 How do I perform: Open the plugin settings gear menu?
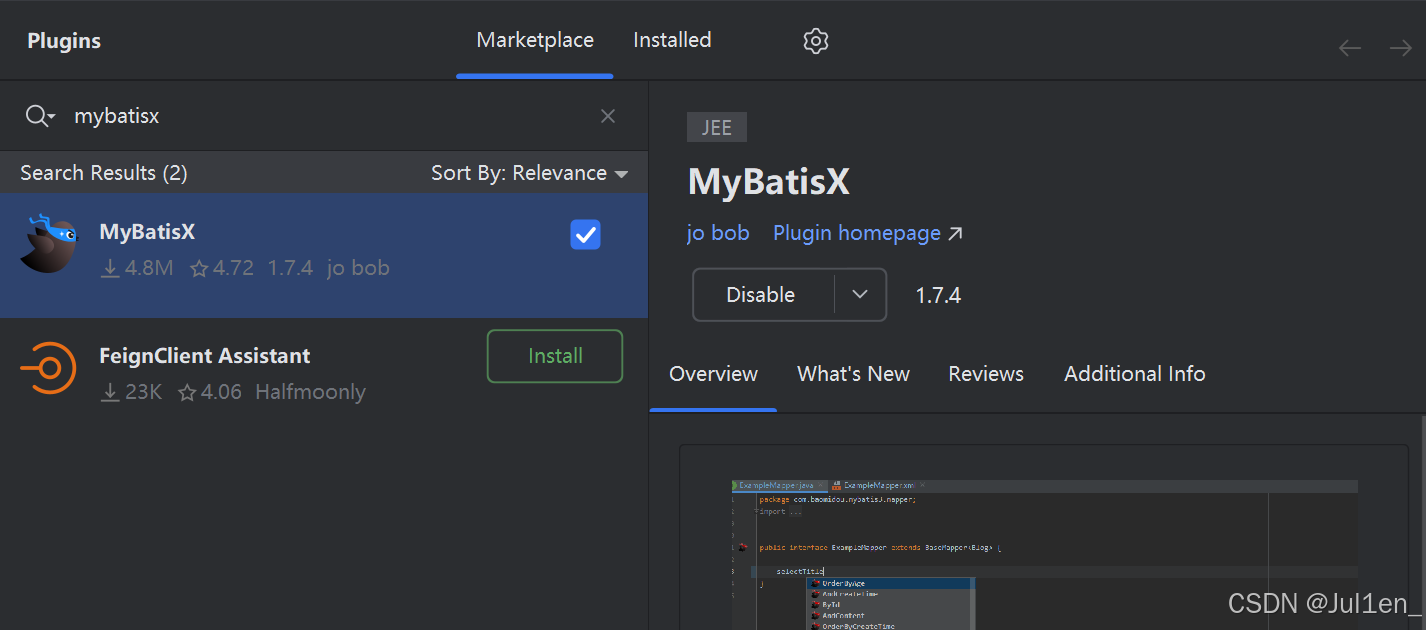[816, 41]
